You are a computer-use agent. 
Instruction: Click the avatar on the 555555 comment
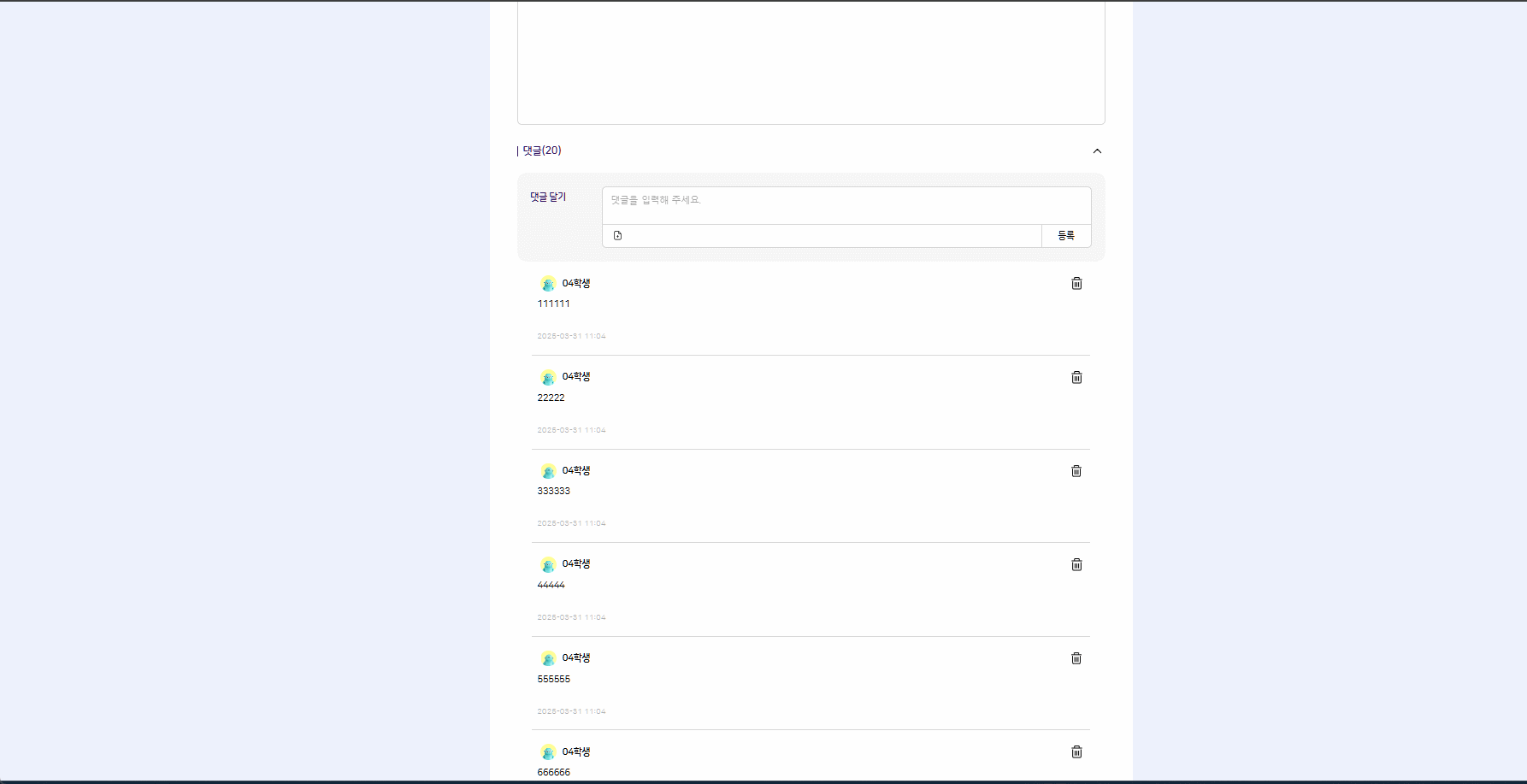tap(548, 659)
